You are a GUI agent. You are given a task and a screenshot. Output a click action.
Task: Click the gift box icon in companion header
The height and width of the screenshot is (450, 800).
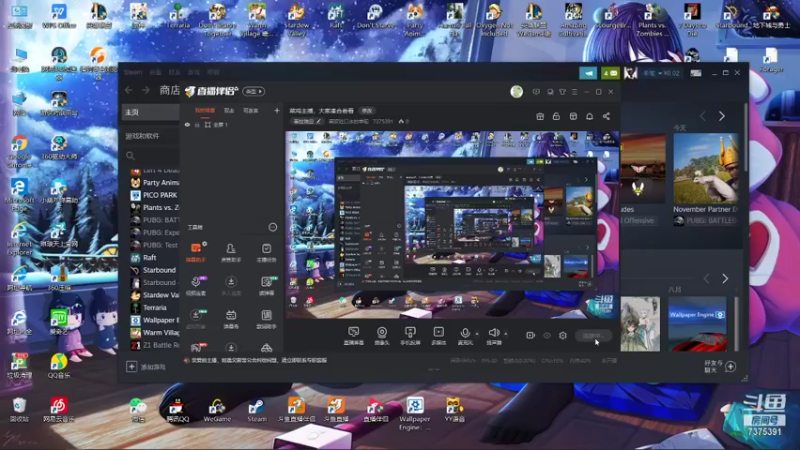click(540, 116)
